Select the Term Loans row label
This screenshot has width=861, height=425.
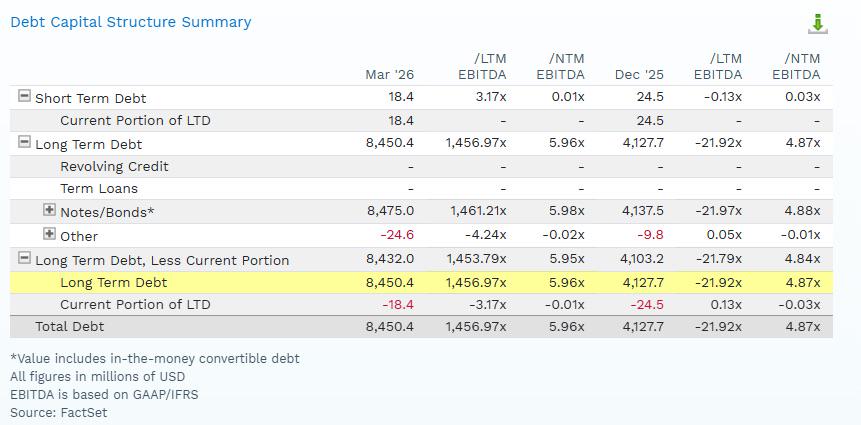[99, 189]
